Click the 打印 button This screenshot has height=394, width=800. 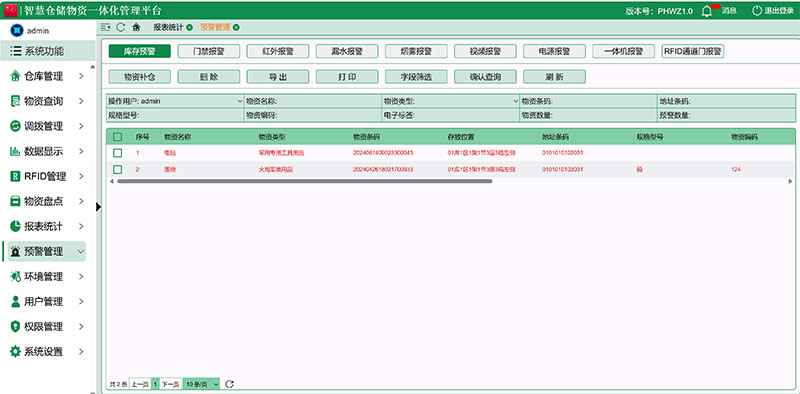pos(347,77)
